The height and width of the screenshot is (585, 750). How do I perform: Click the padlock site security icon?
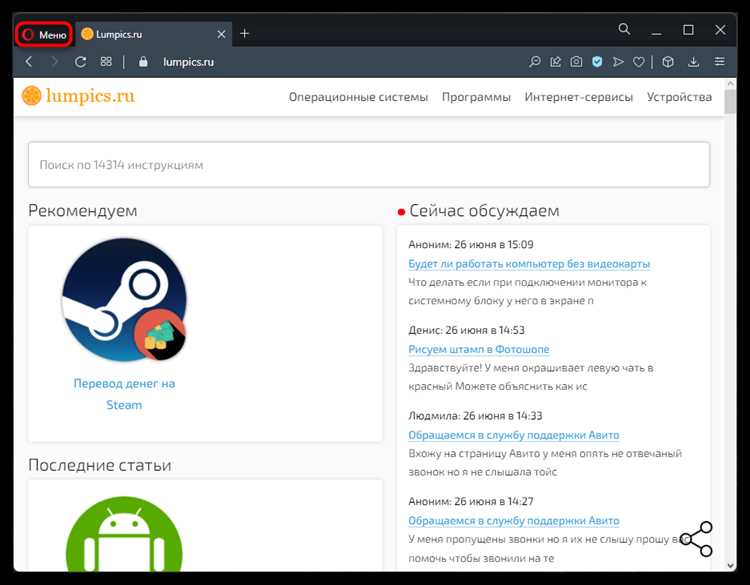pos(143,61)
